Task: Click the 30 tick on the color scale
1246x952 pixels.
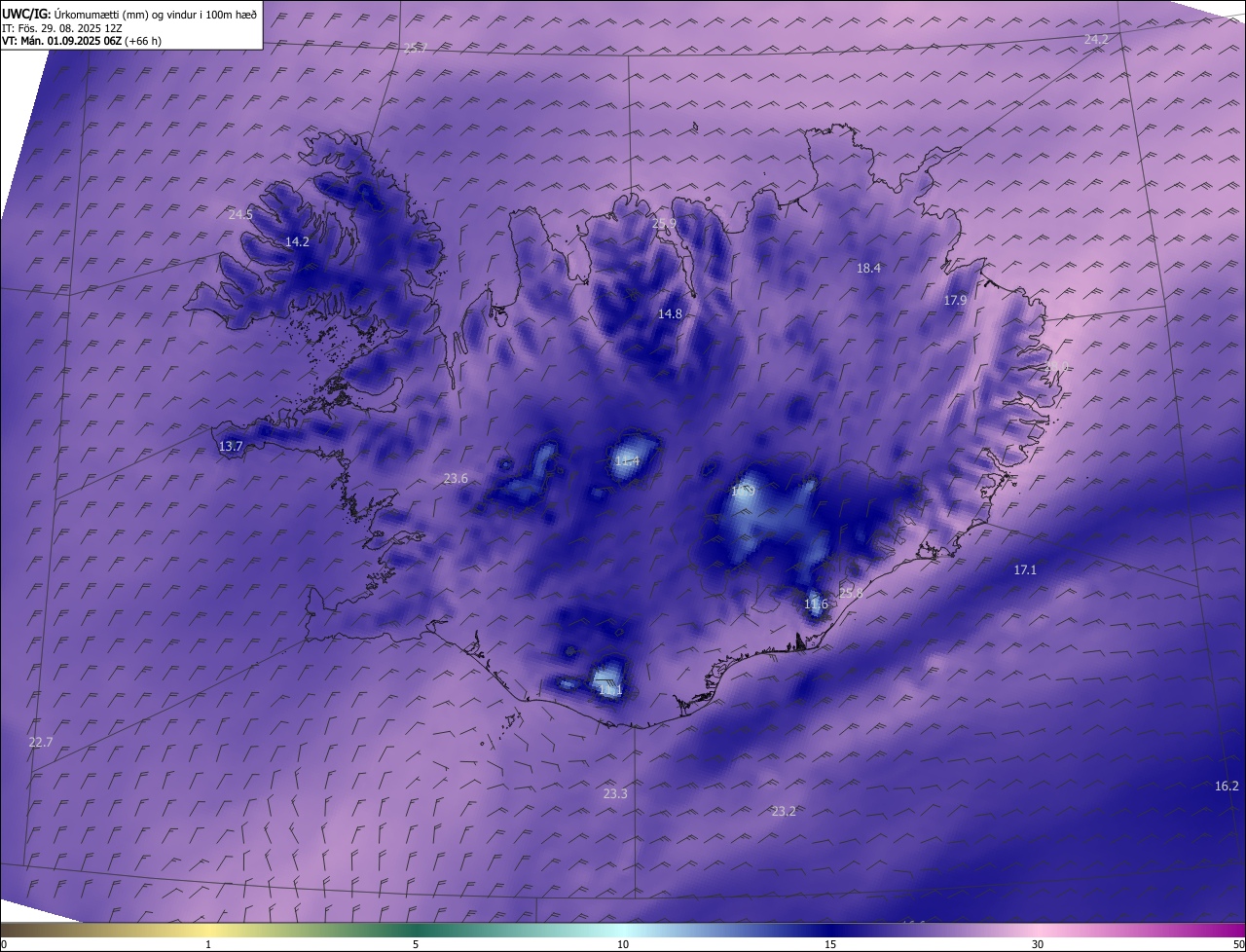Action: (1038, 944)
